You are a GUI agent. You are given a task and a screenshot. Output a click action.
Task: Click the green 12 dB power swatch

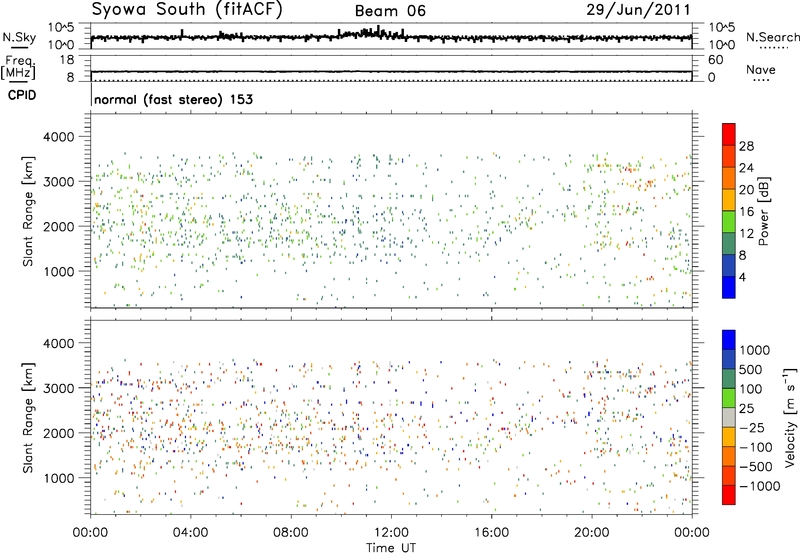click(729, 221)
